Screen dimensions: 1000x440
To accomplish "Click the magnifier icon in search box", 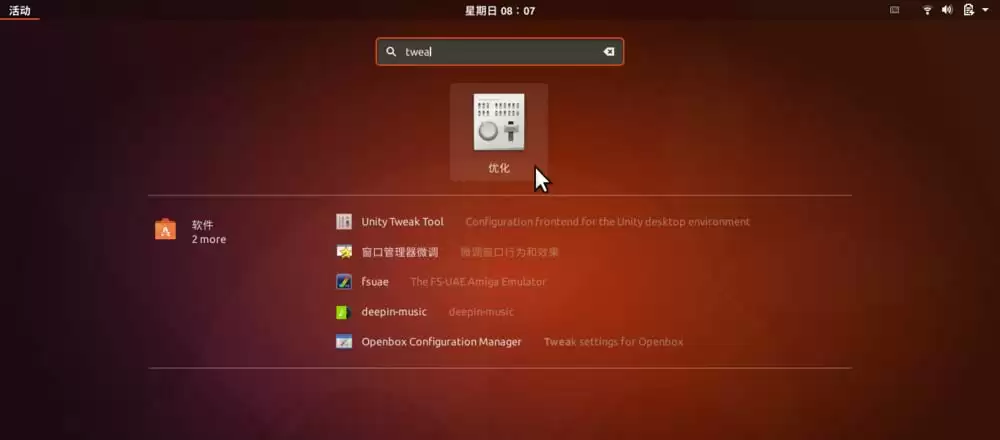I will pos(391,52).
